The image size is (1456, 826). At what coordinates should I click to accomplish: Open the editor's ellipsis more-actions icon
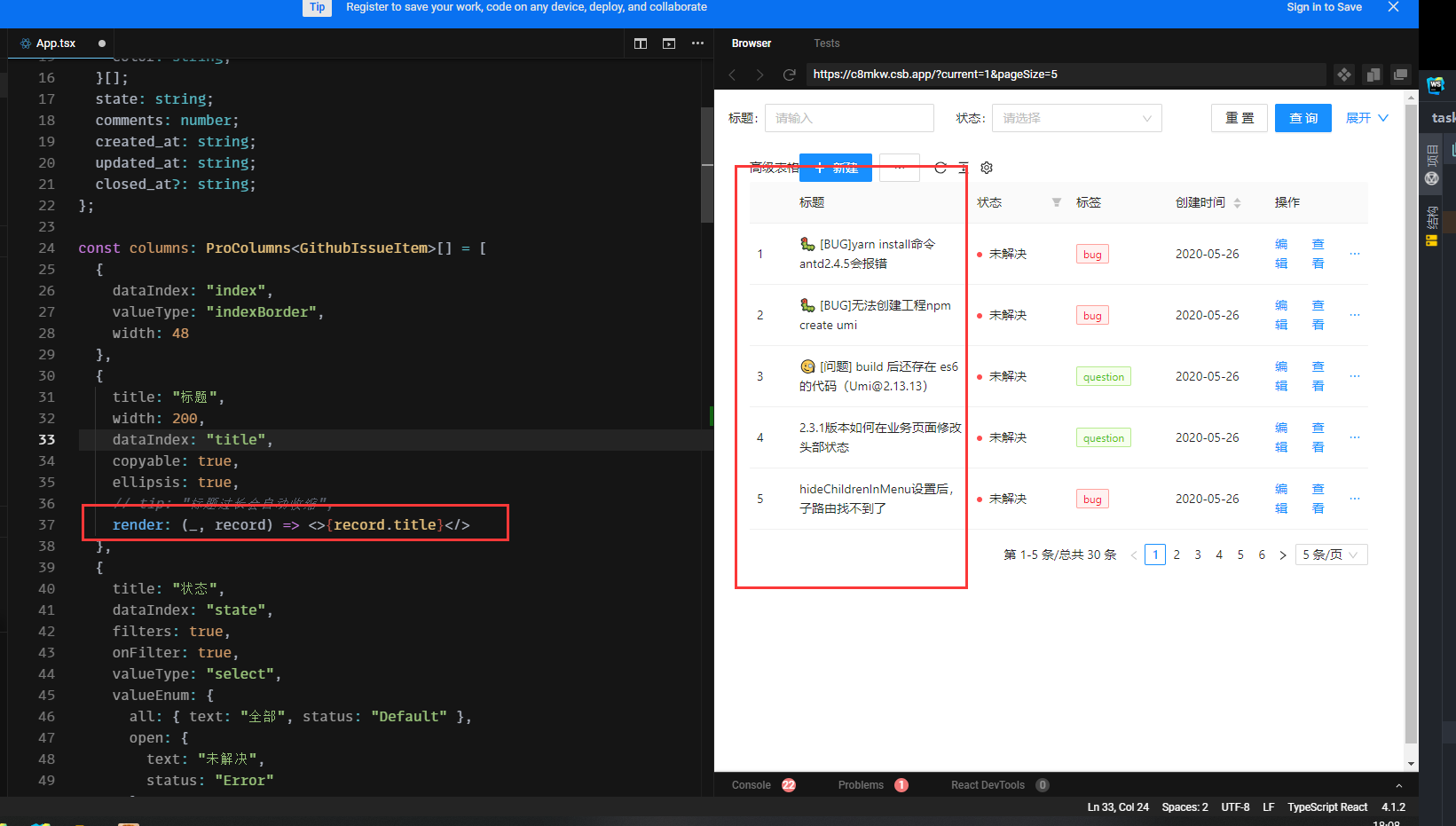[697, 43]
